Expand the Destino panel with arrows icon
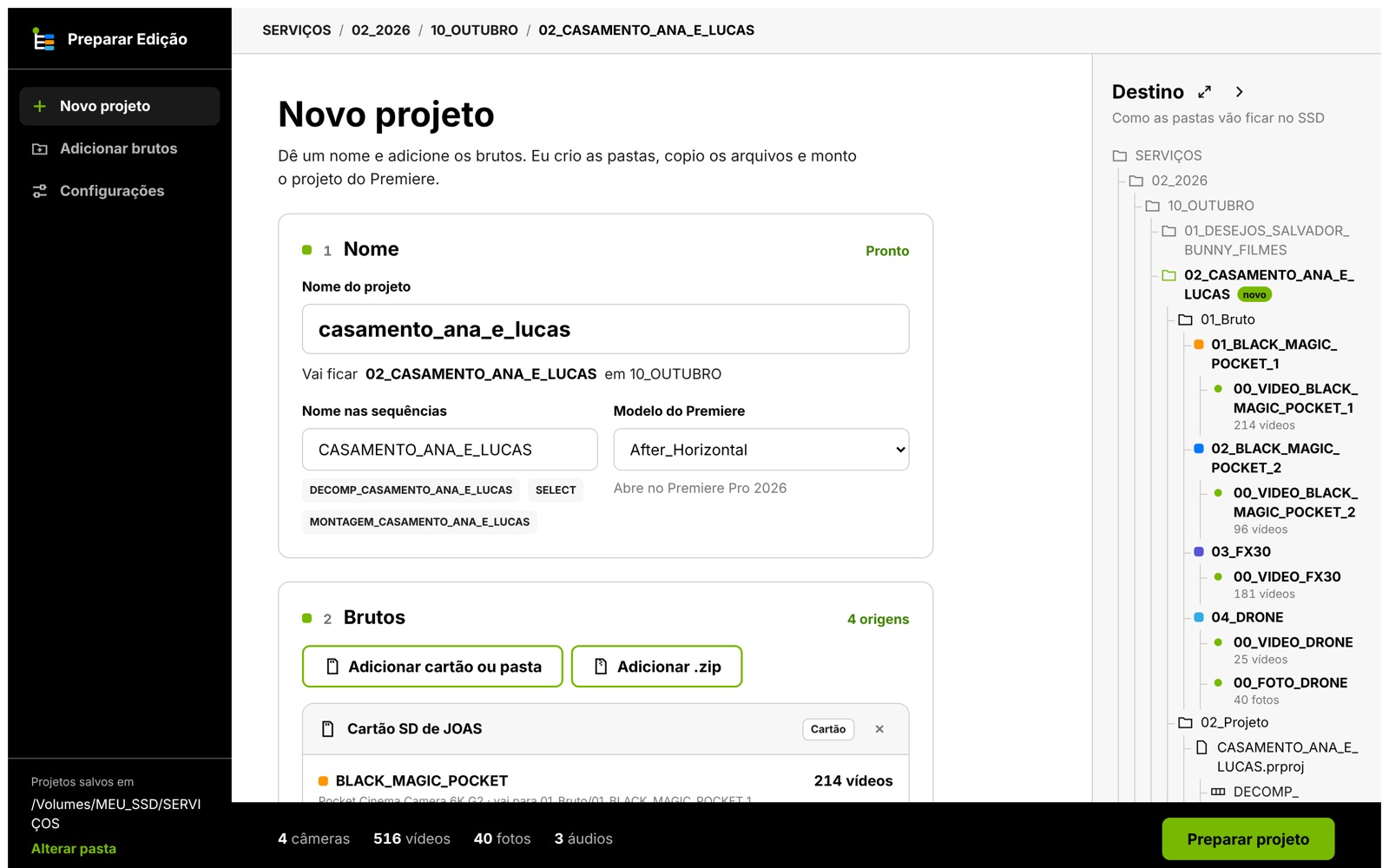 point(1204,92)
